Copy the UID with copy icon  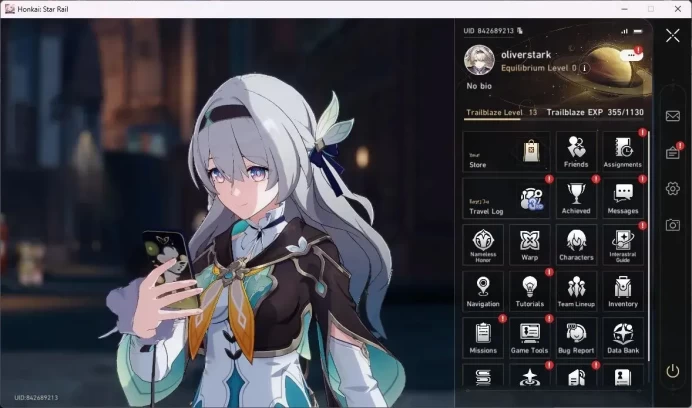[x=519, y=30]
